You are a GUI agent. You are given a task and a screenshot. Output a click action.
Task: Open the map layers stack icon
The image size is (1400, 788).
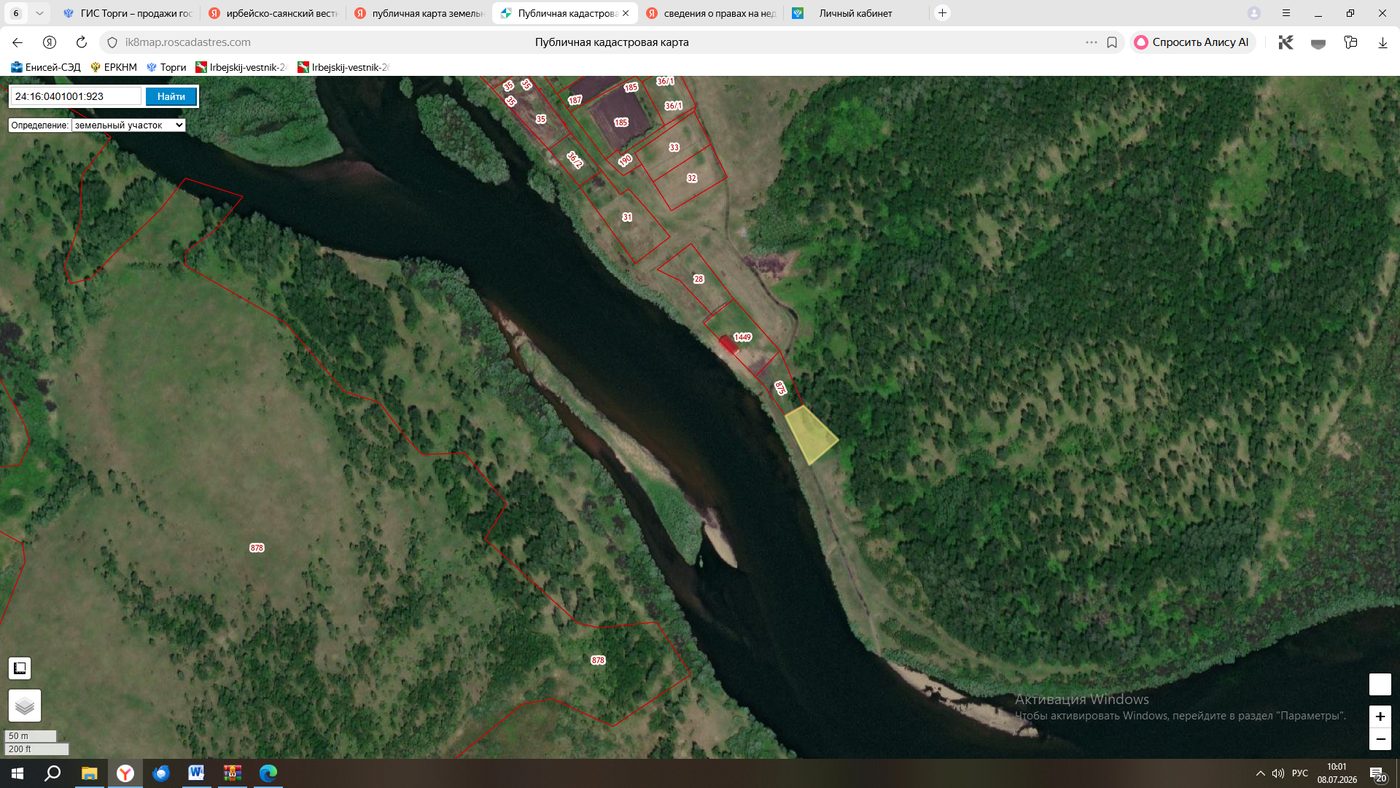tap(25, 706)
